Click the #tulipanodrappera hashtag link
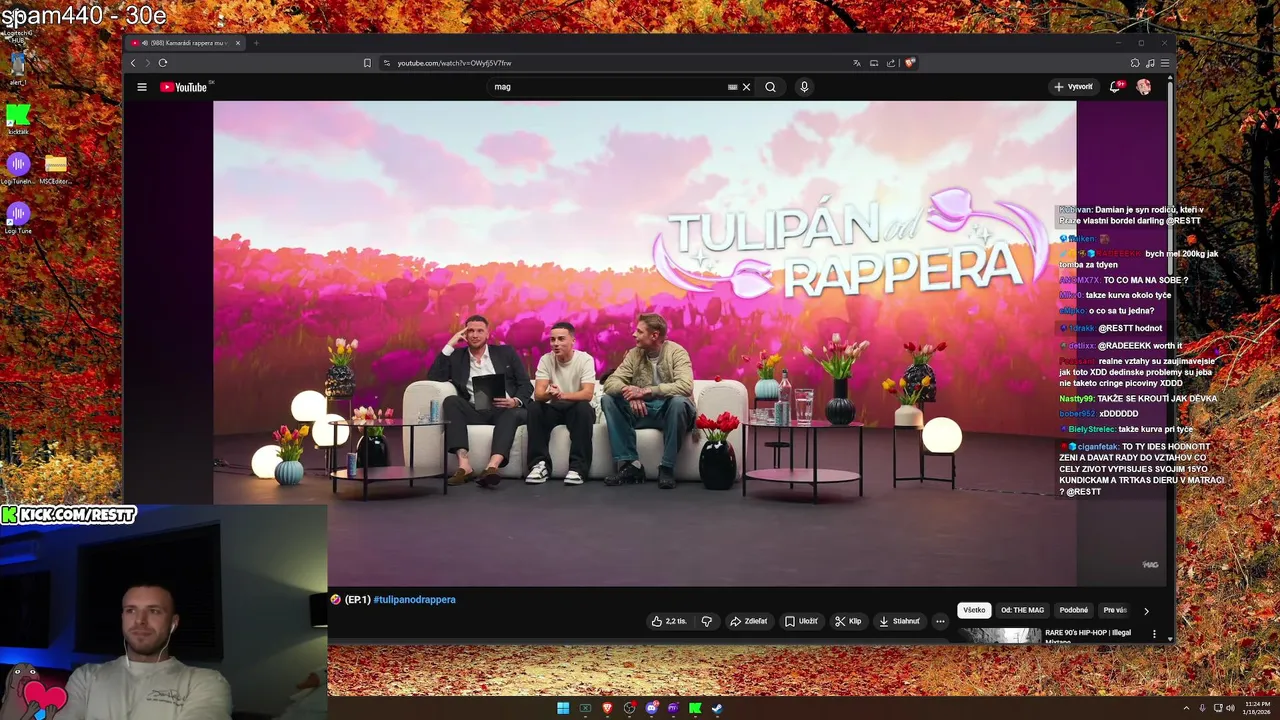This screenshot has width=1280, height=720. click(x=414, y=600)
